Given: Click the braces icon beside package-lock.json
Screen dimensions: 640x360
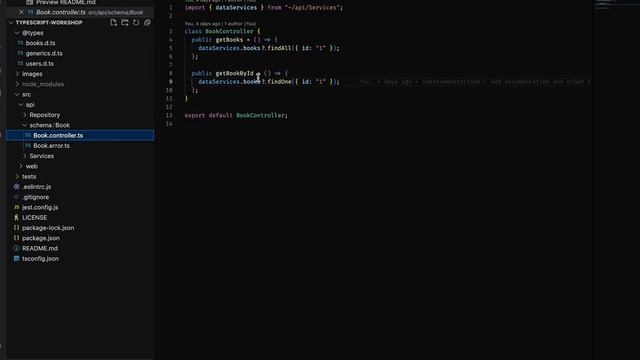Looking at the screenshot, I should click(x=16, y=227).
